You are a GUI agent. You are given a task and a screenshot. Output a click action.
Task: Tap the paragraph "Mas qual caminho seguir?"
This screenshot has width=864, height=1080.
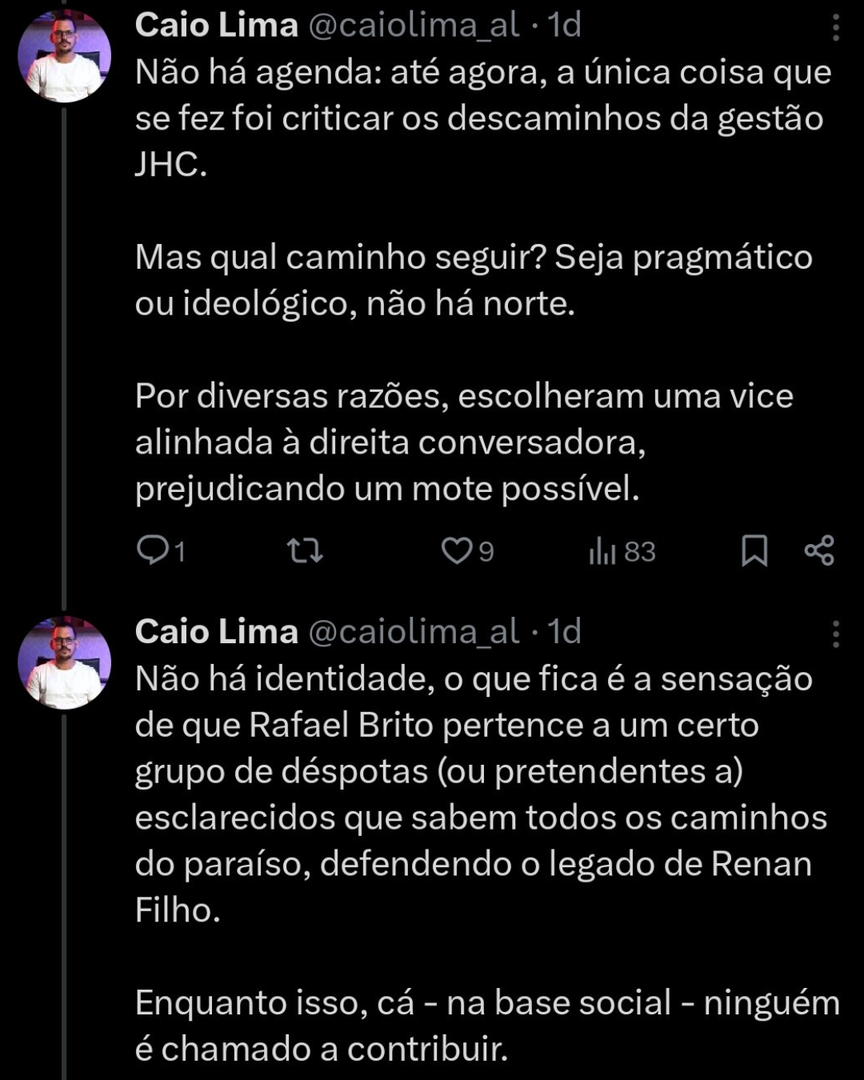pyautogui.click(x=473, y=280)
